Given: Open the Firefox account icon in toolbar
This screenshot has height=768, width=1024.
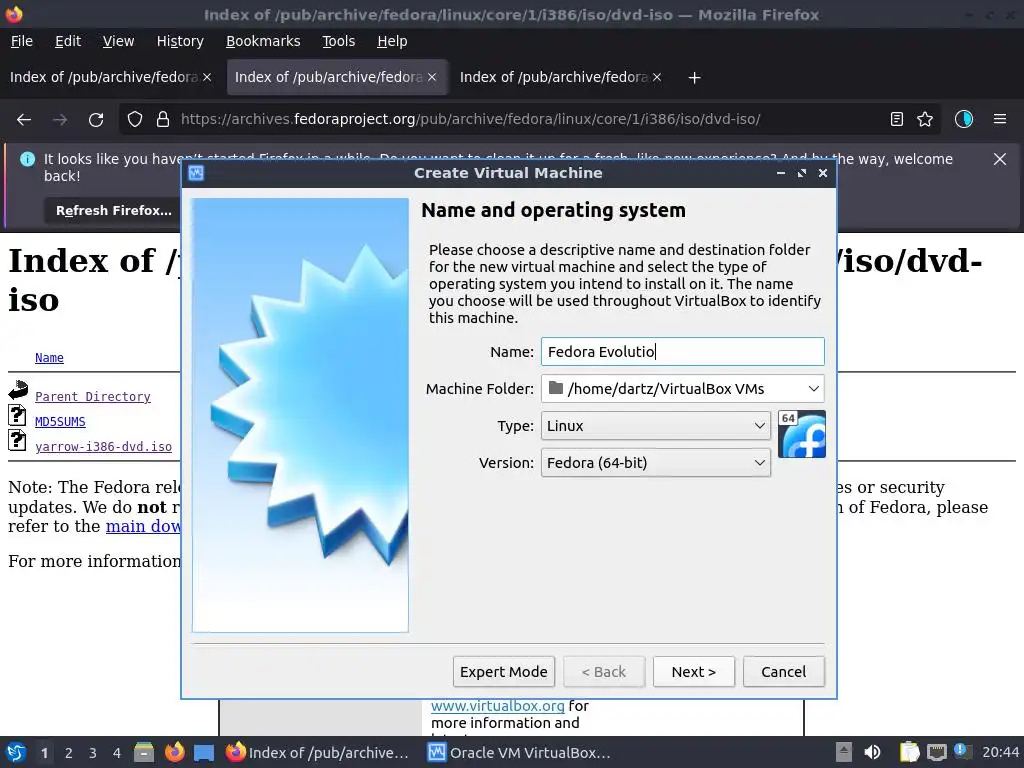Looking at the screenshot, I should point(963,119).
